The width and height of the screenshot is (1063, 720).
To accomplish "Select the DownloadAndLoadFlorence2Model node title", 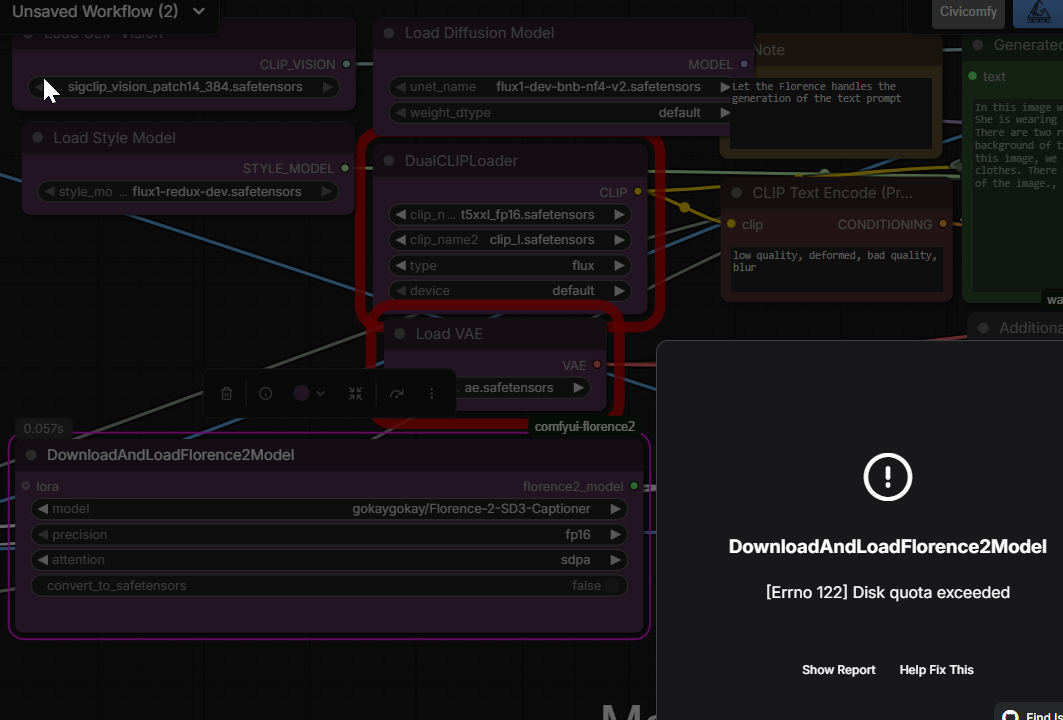I will click(171, 455).
